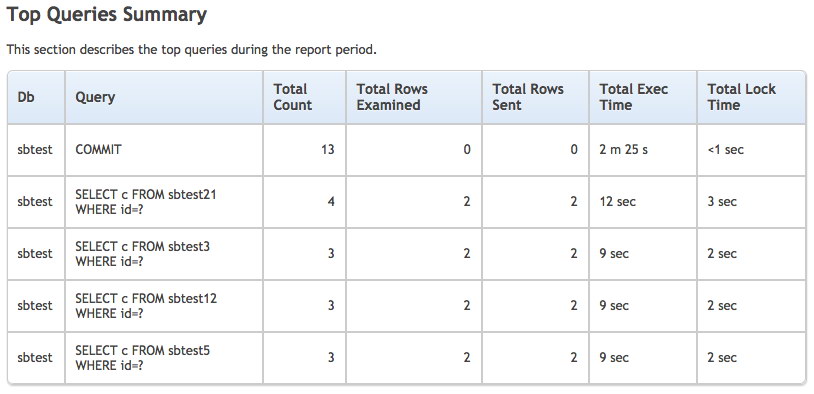Click the sbtest21 SELECT query
Image resolution: width=814 pixels, height=394 pixels.
[x=146, y=201]
